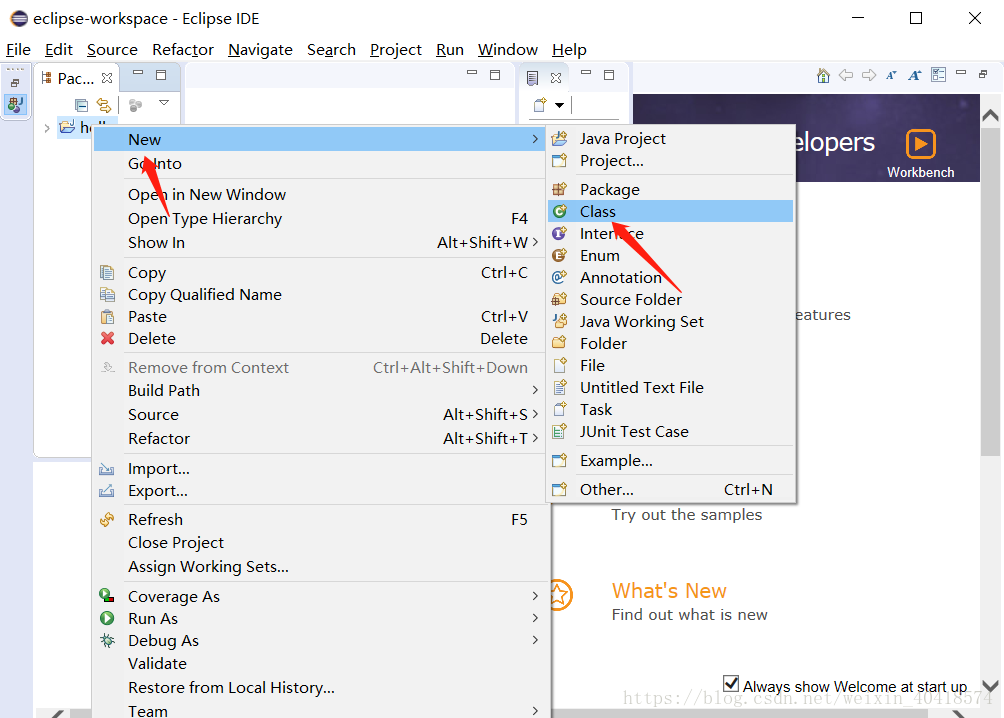This screenshot has height=718, width=1004.
Task: Expand Run As submenu
Action: coord(535,618)
